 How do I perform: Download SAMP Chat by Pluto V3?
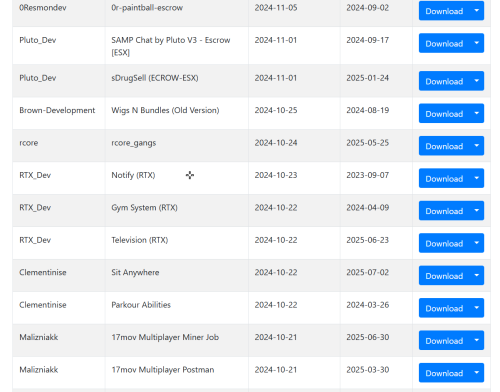click(x=444, y=43)
